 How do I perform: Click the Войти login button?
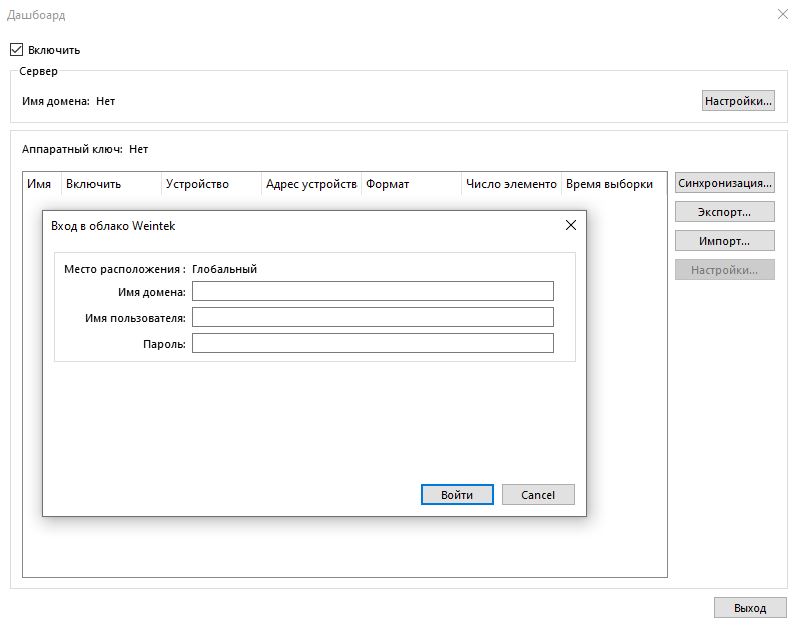[x=456, y=495]
